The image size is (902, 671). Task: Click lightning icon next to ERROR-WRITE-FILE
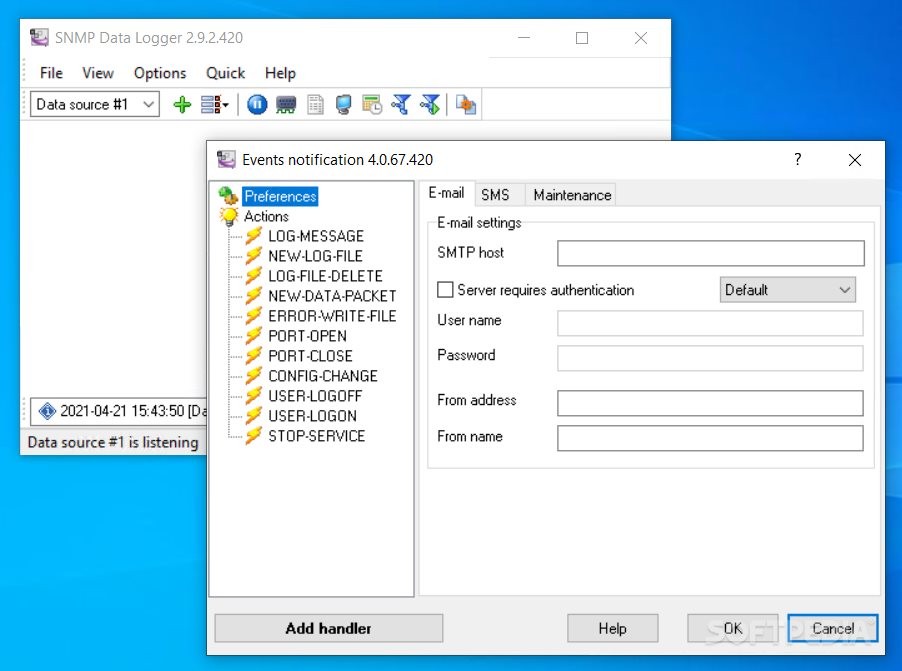[254, 316]
